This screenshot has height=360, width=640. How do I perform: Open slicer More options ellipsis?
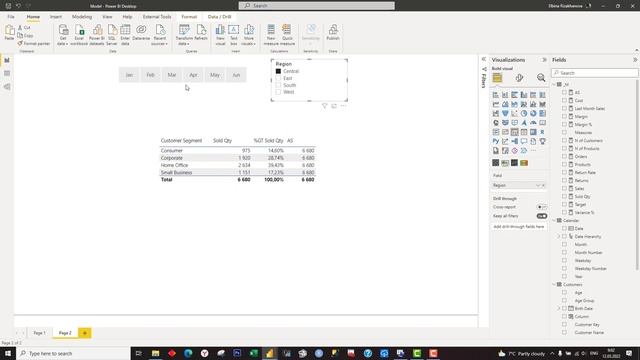click(343, 106)
